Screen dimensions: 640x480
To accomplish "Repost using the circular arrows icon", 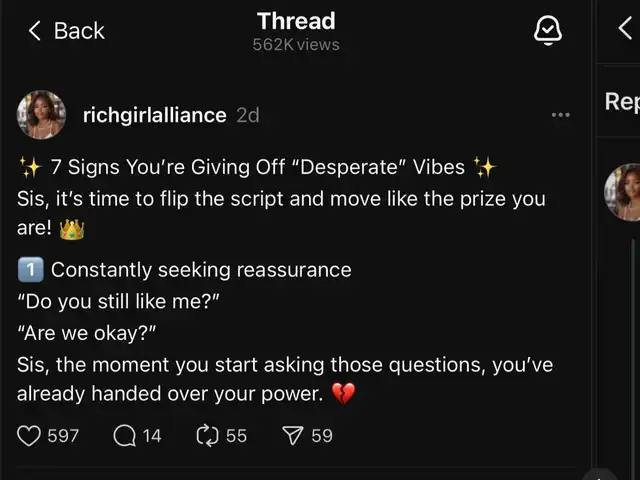I will click(208, 435).
